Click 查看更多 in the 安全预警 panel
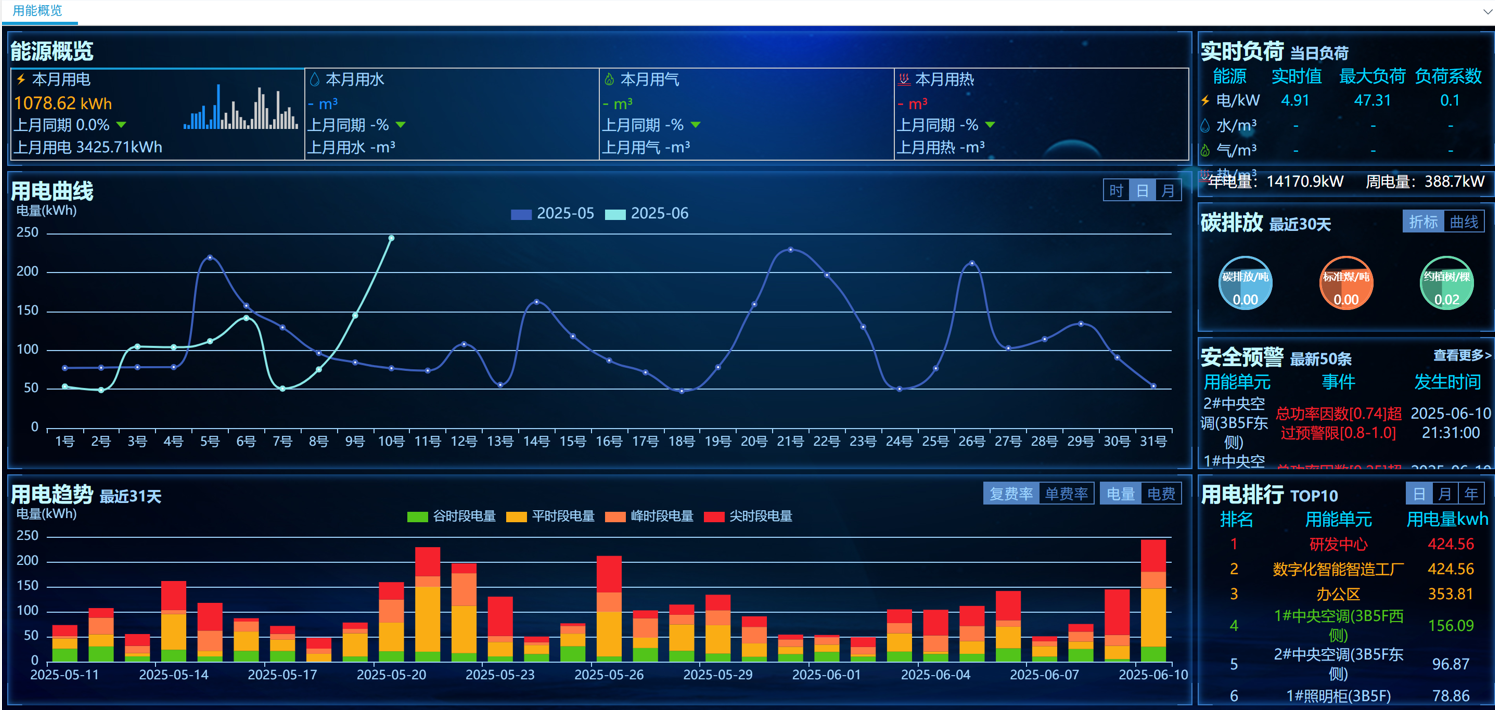1495x710 pixels. pyautogui.click(x=1461, y=356)
